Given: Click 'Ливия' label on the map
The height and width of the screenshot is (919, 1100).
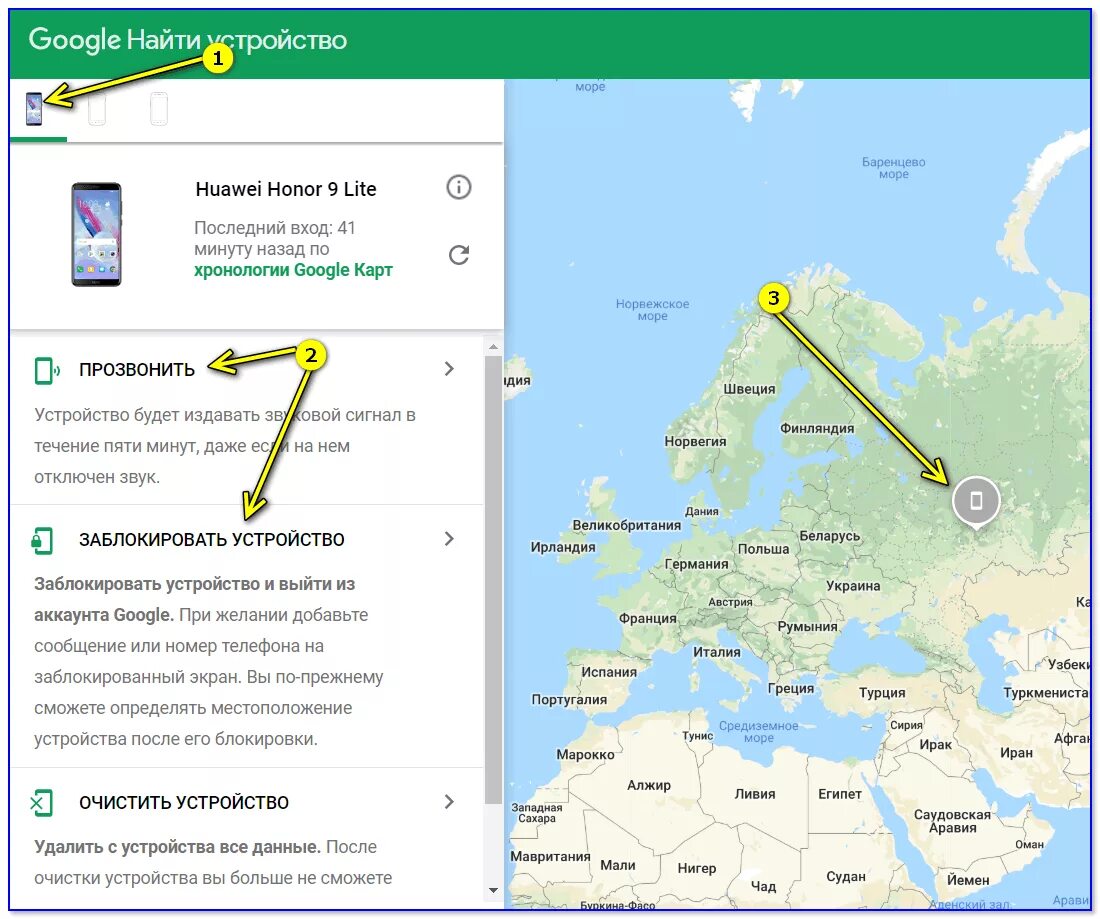Looking at the screenshot, I should tap(755, 794).
